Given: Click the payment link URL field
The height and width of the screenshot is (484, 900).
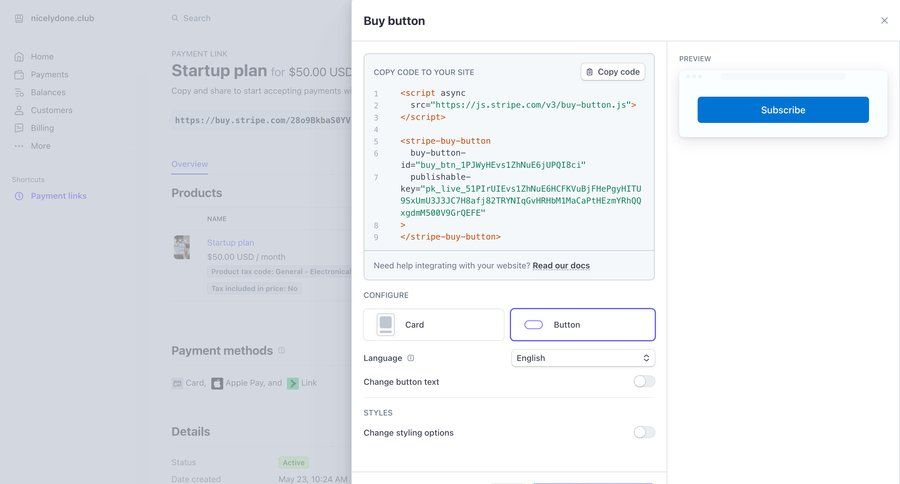Looking at the screenshot, I should coord(262,120).
